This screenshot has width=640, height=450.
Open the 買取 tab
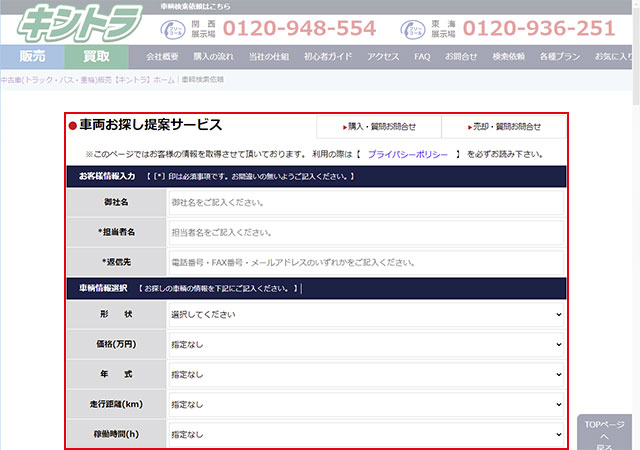tap(97, 57)
